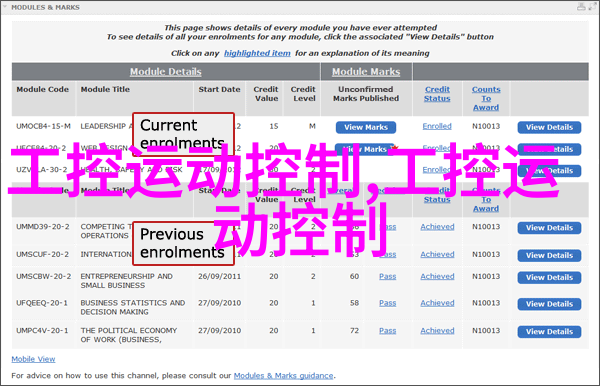Image resolution: width=600 pixels, height=386 pixels.
Task: Select module code UFQEEQ-20-1
Action: tap(42, 303)
